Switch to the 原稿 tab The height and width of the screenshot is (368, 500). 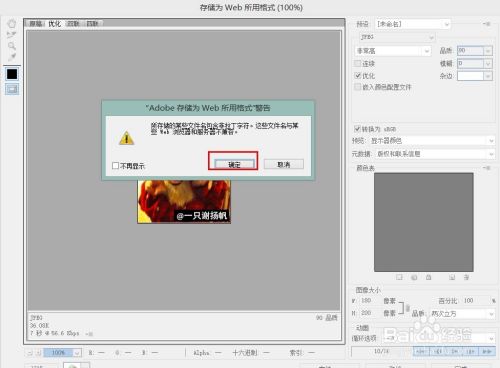(36, 24)
